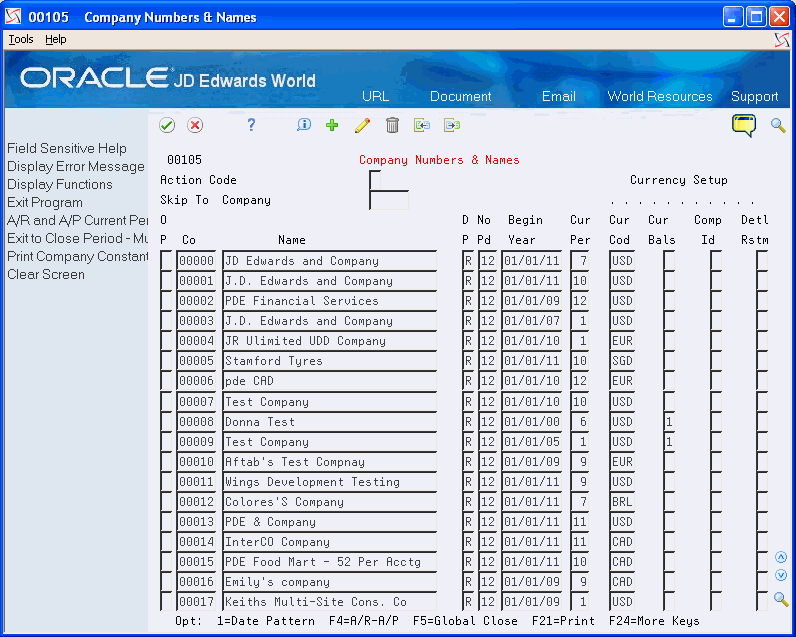
Task: Click 1=Date Pattern option text
Action: click(x=266, y=621)
